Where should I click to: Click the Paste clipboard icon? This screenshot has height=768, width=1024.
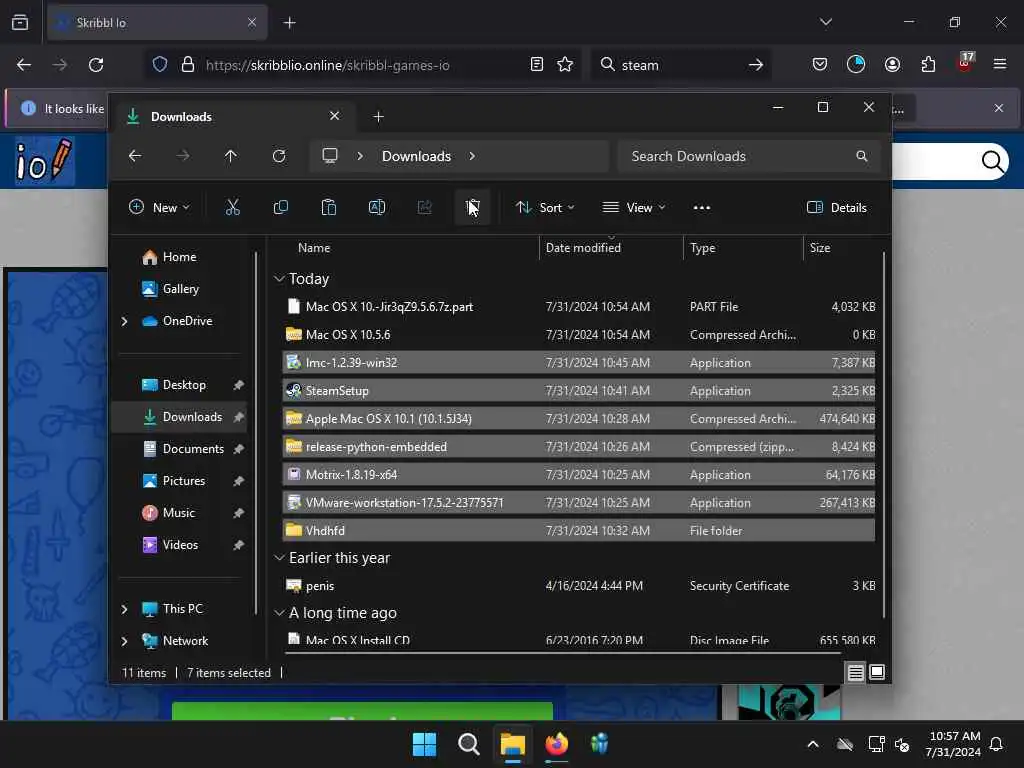328,208
